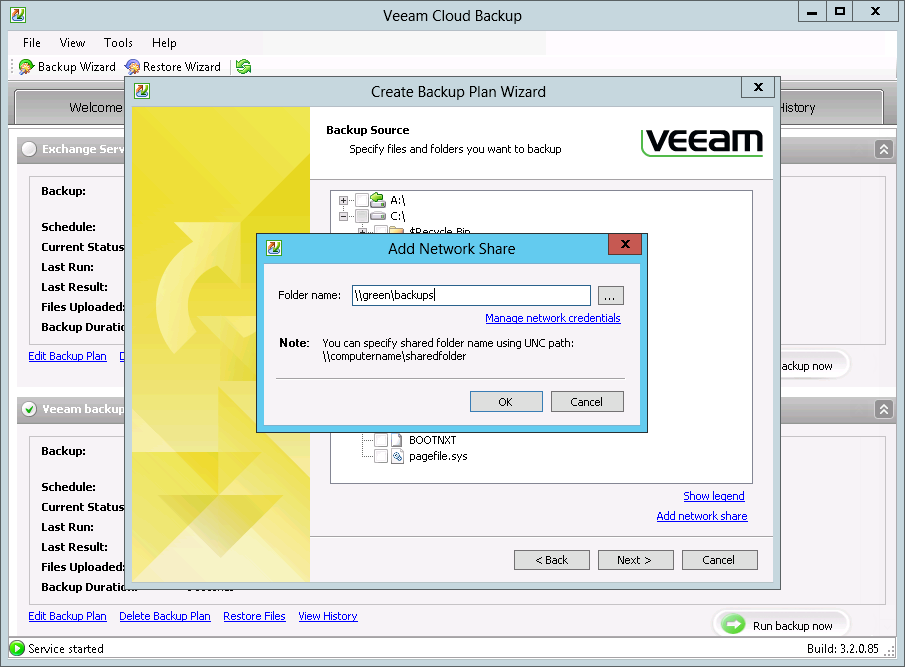Proceed with the Next > button
Viewport: 905px width, 667px height.
coord(635,560)
